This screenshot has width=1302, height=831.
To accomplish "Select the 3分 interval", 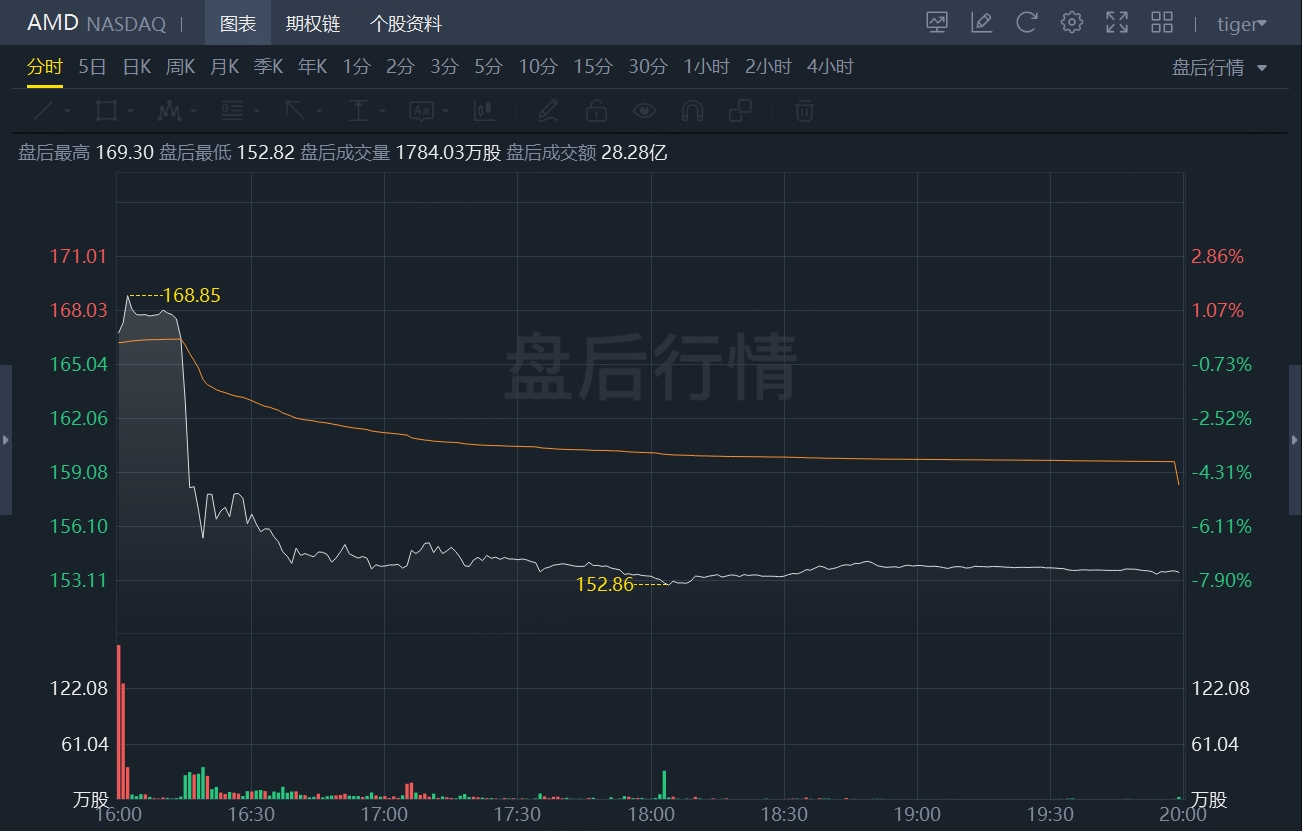I will [x=444, y=67].
